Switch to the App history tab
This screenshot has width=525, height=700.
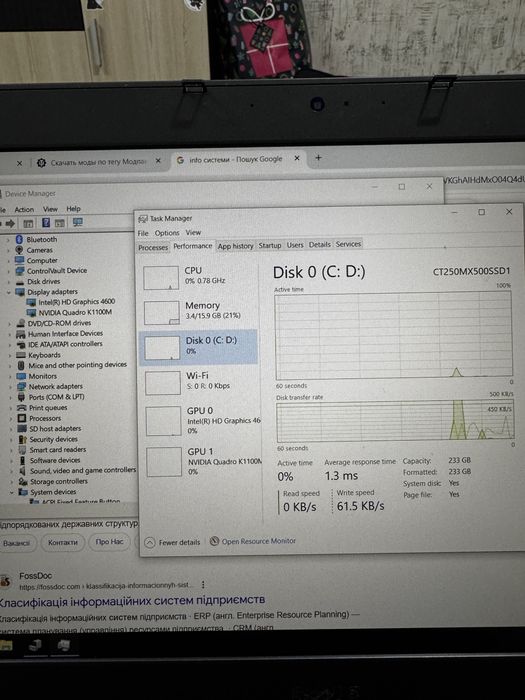[x=235, y=246]
